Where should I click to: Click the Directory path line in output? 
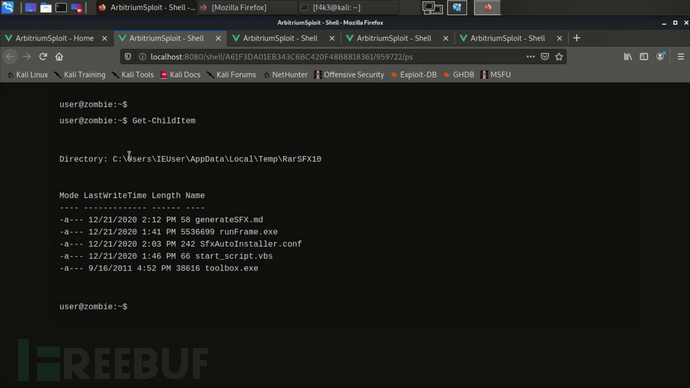point(190,159)
